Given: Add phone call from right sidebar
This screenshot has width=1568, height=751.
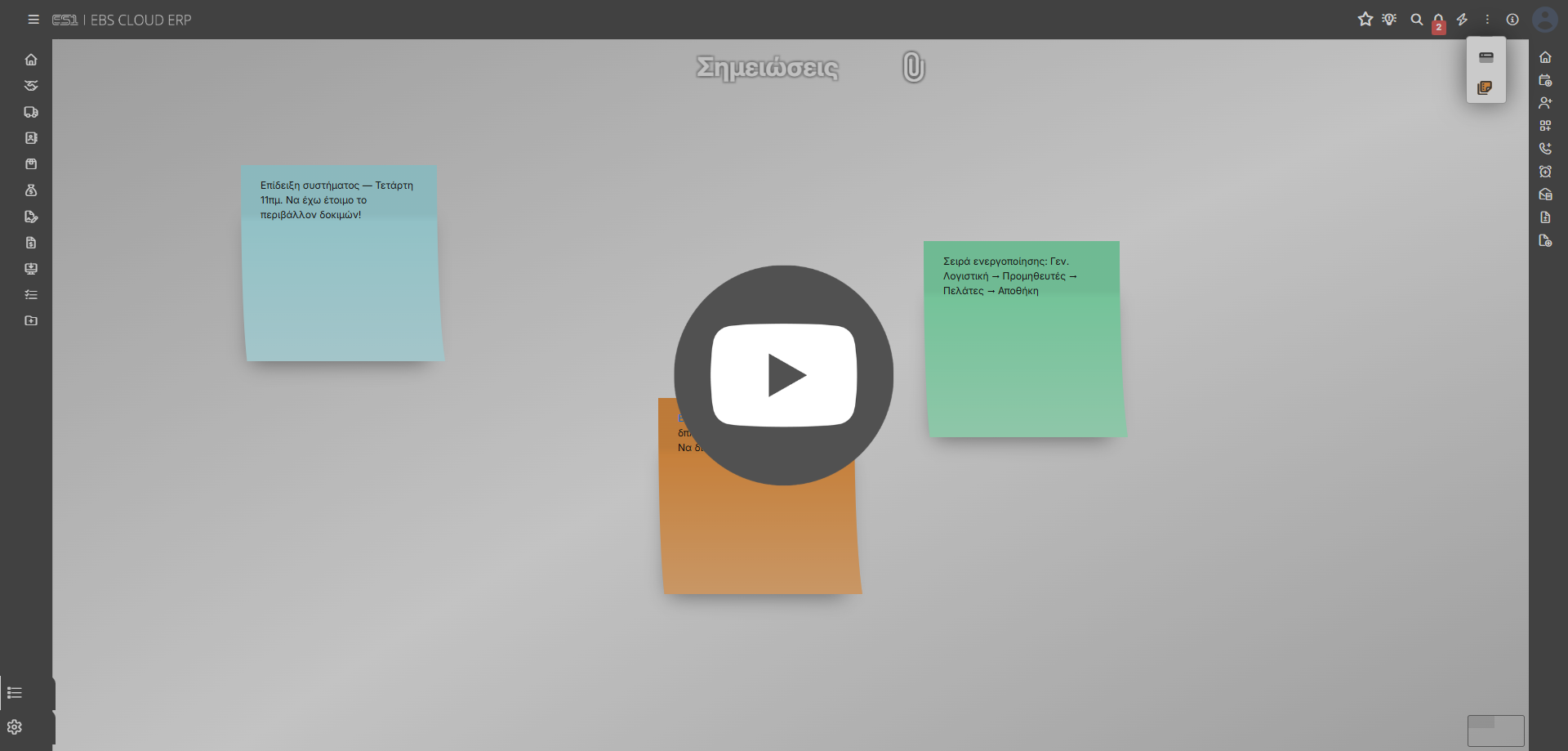Looking at the screenshot, I should tap(1545, 149).
